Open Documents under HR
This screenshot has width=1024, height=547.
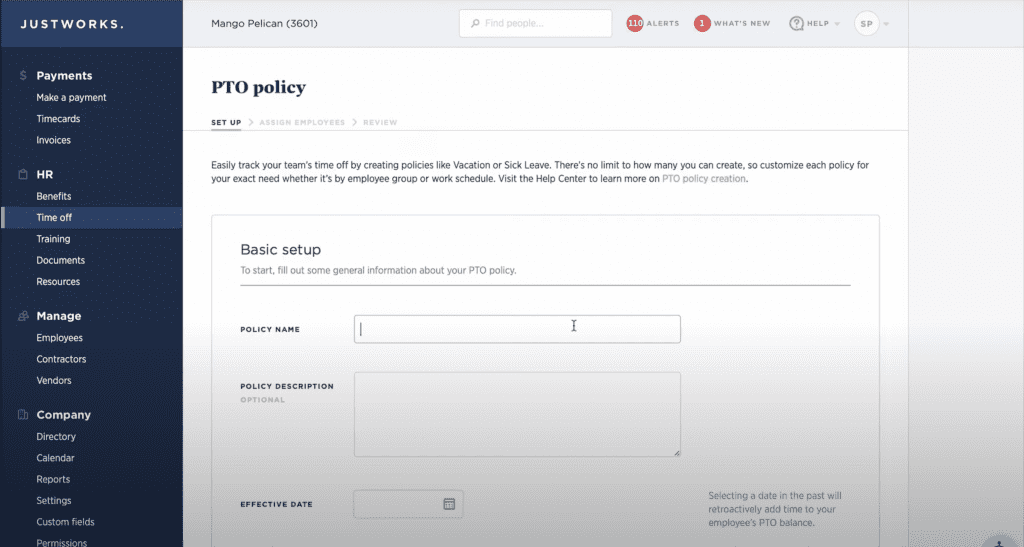61,260
